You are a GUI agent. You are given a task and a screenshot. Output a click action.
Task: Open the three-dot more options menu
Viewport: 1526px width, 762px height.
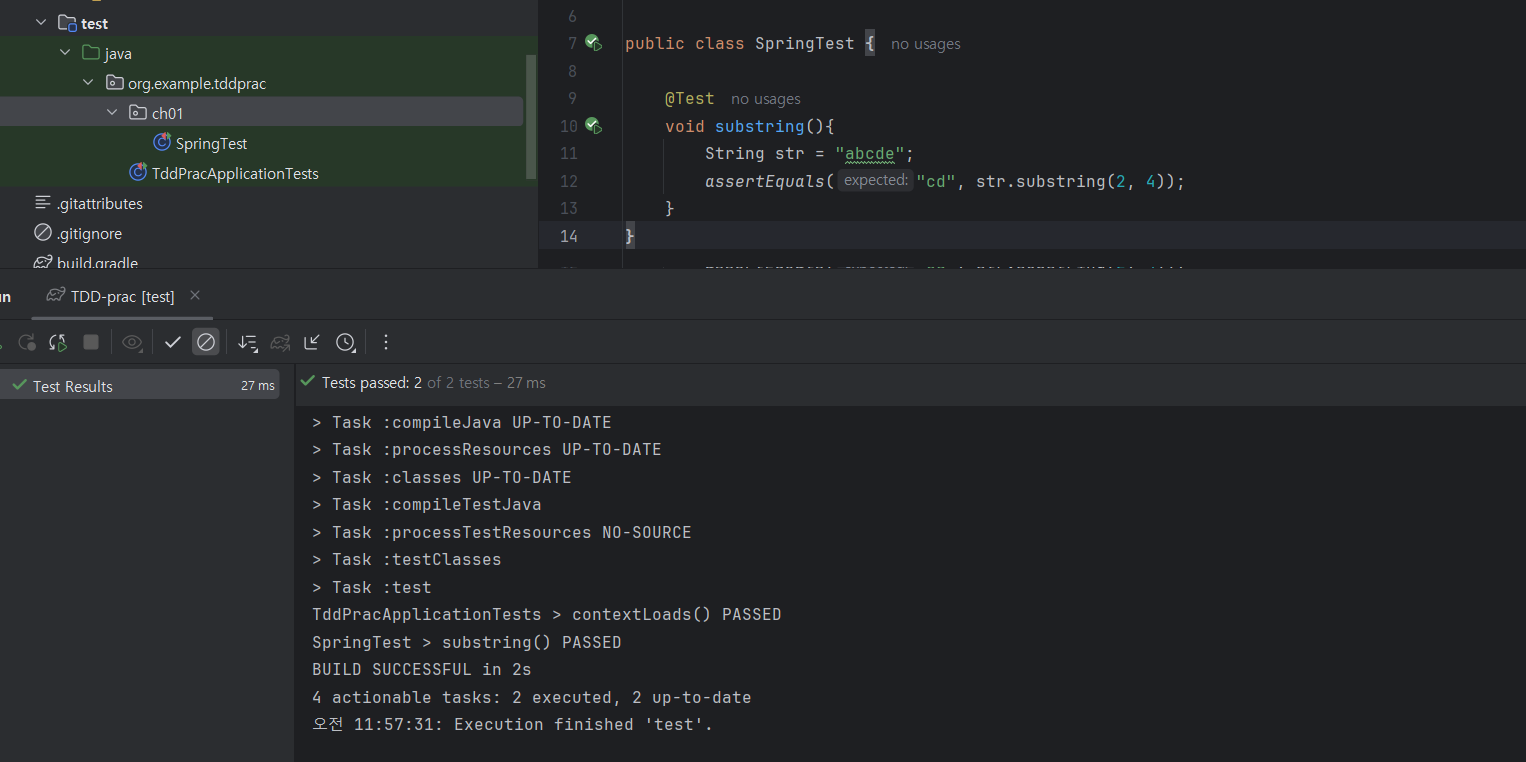tap(386, 342)
